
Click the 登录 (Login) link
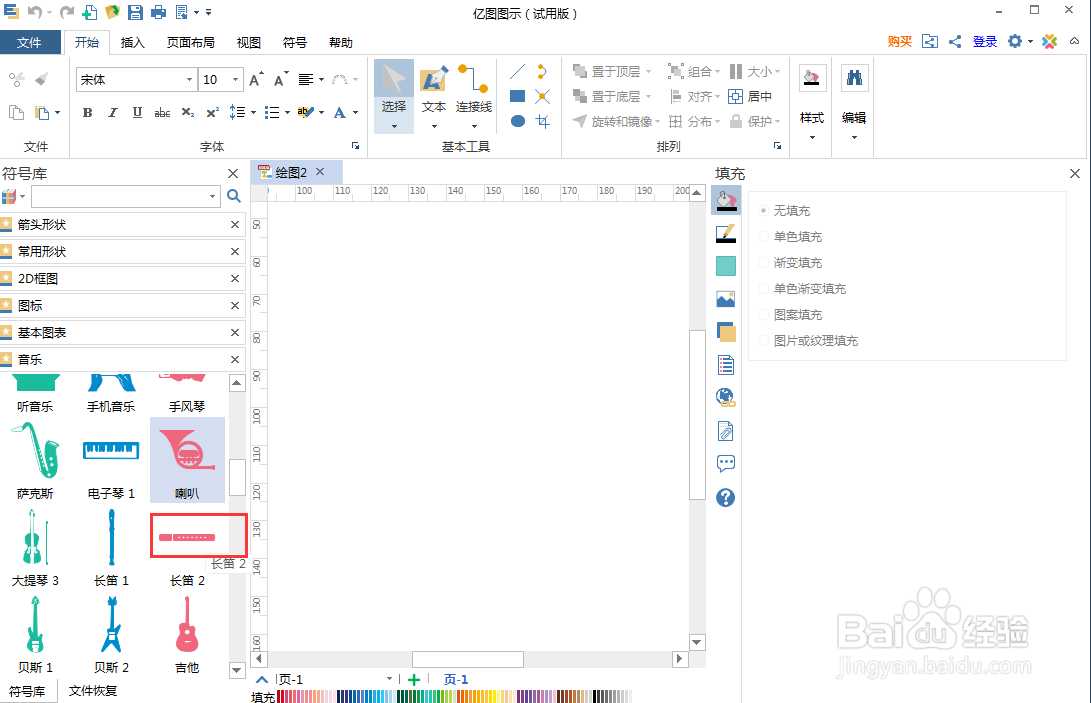click(x=984, y=41)
